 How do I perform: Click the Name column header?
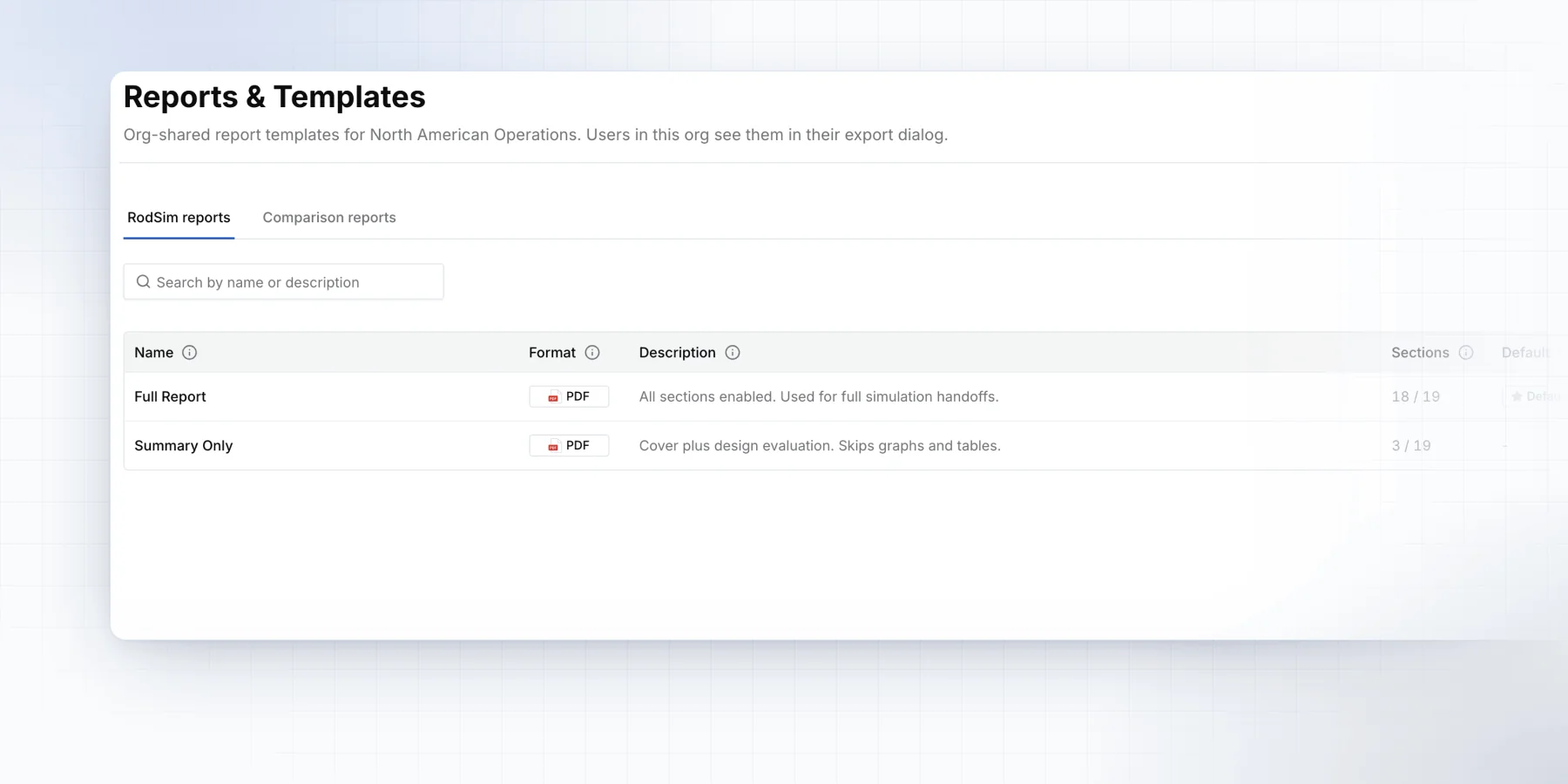(153, 353)
